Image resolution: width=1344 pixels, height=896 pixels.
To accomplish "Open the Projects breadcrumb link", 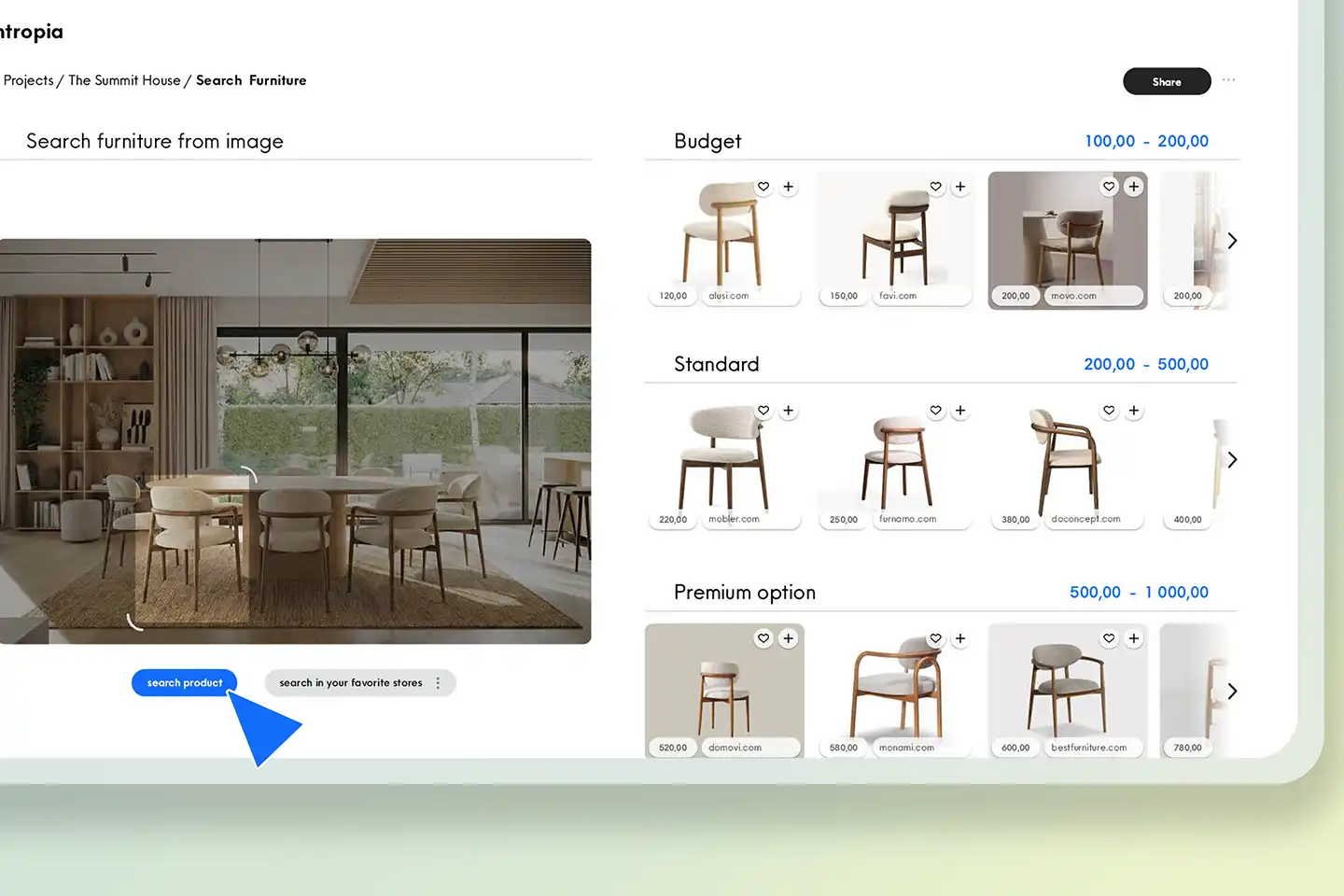I will point(29,80).
